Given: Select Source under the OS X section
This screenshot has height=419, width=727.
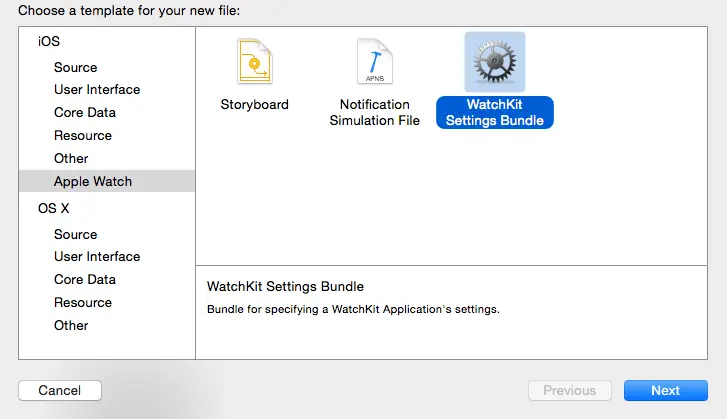Looking at the screenshot, I should point(75,234).
